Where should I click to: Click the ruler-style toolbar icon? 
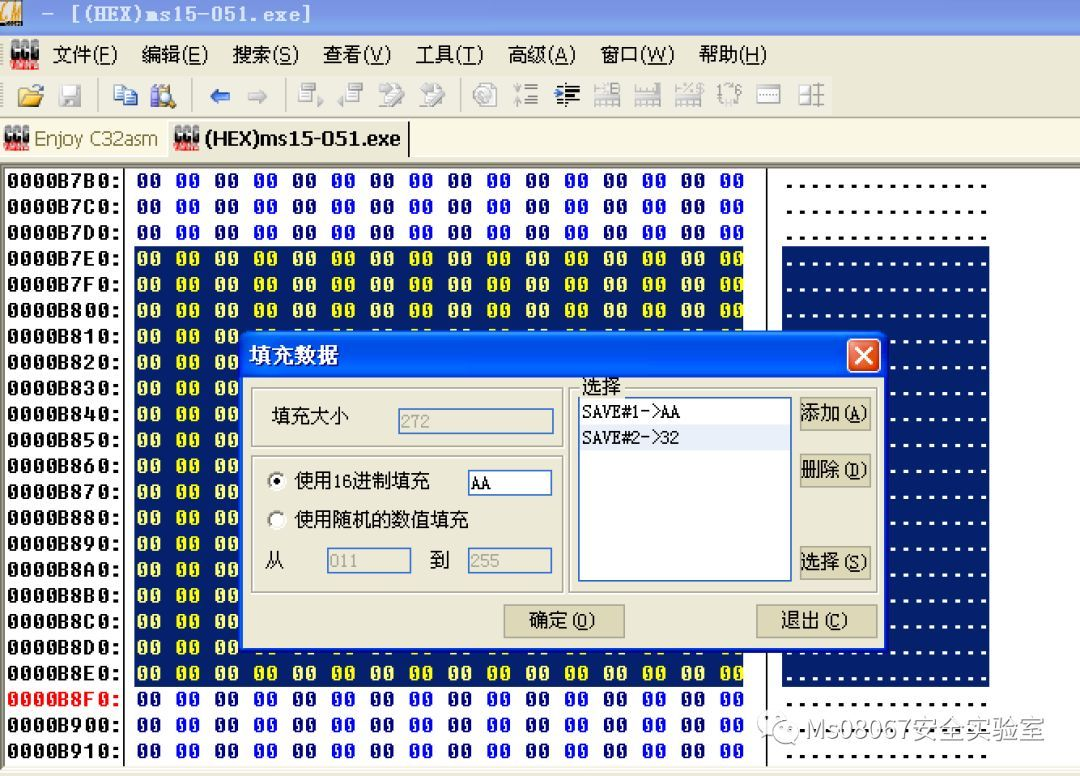tap(647, 94)
